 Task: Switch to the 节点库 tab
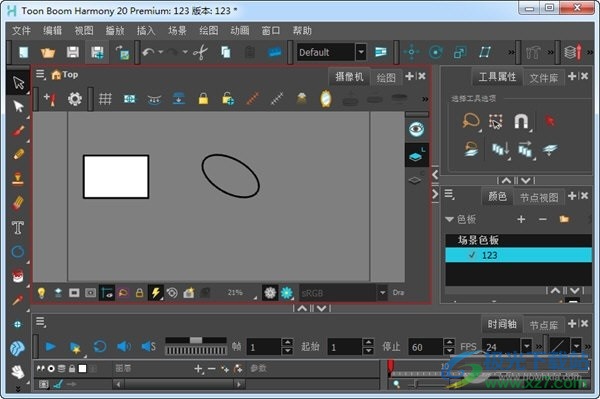pos(544,326)
